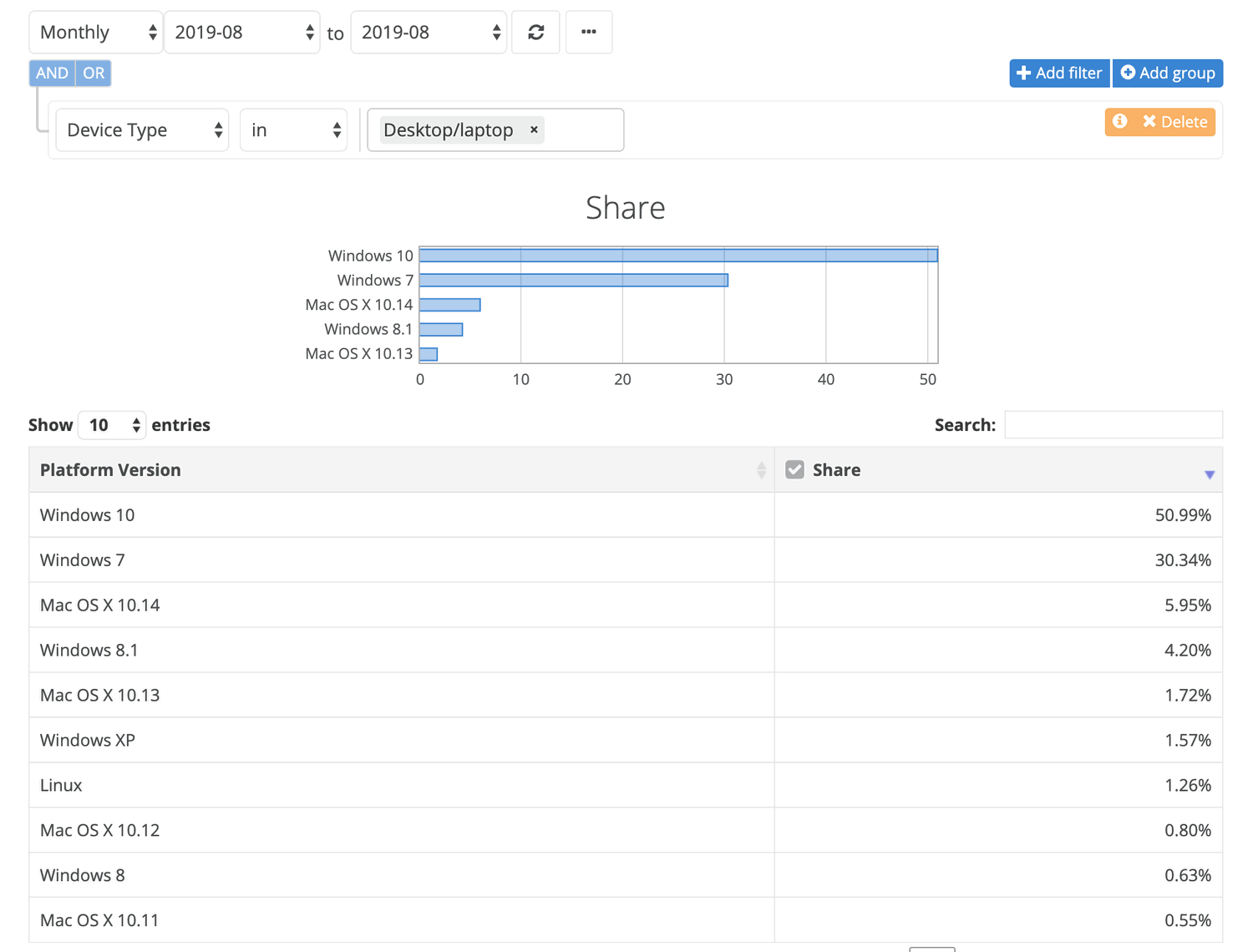This screenshot has width=1253, height=952.
Task: Open the Monthly period dropdown
Action: pyautogui.click(x=95, y=32)
